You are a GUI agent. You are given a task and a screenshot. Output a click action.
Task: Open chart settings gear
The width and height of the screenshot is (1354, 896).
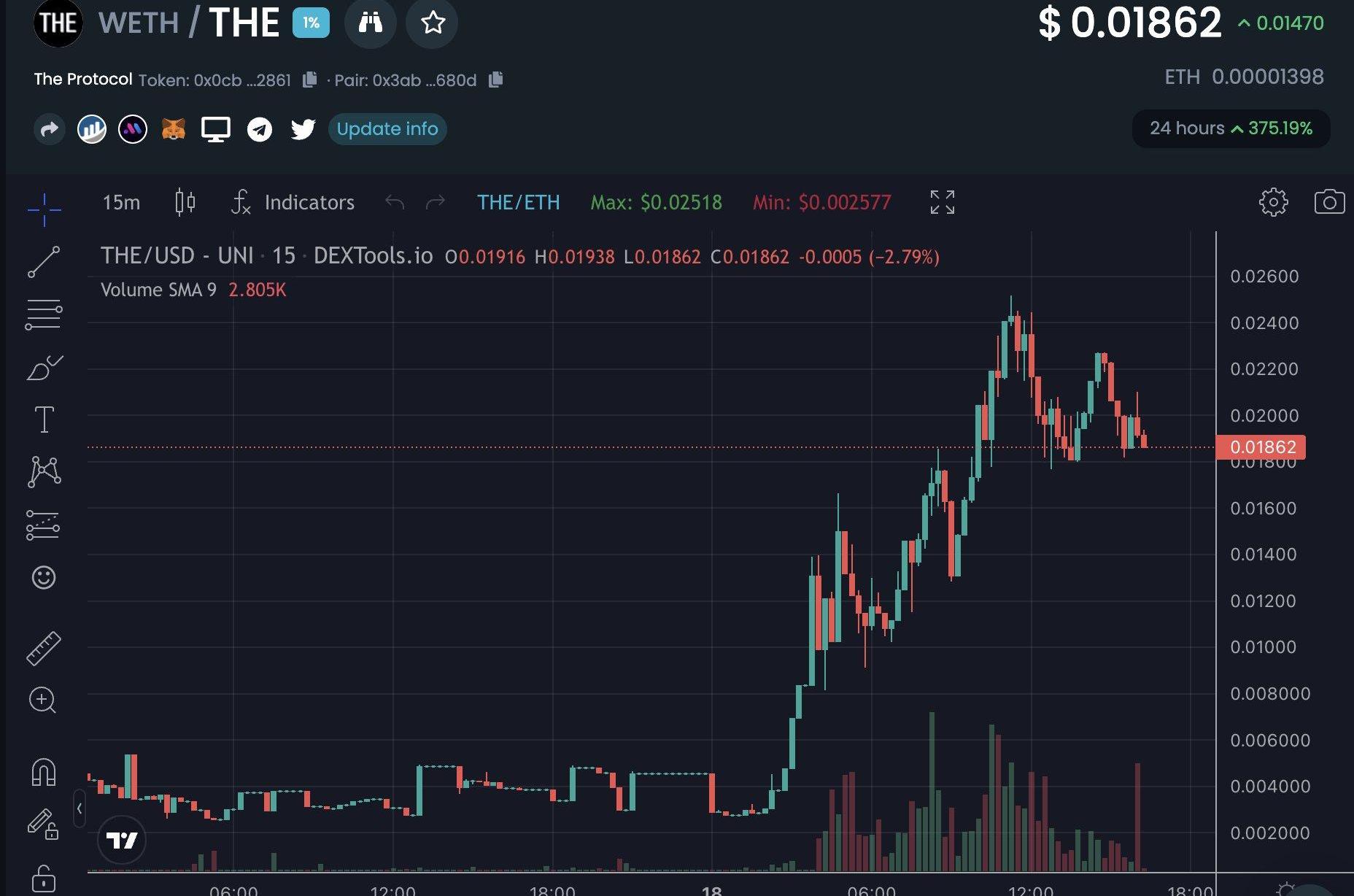coord(1273,202)
